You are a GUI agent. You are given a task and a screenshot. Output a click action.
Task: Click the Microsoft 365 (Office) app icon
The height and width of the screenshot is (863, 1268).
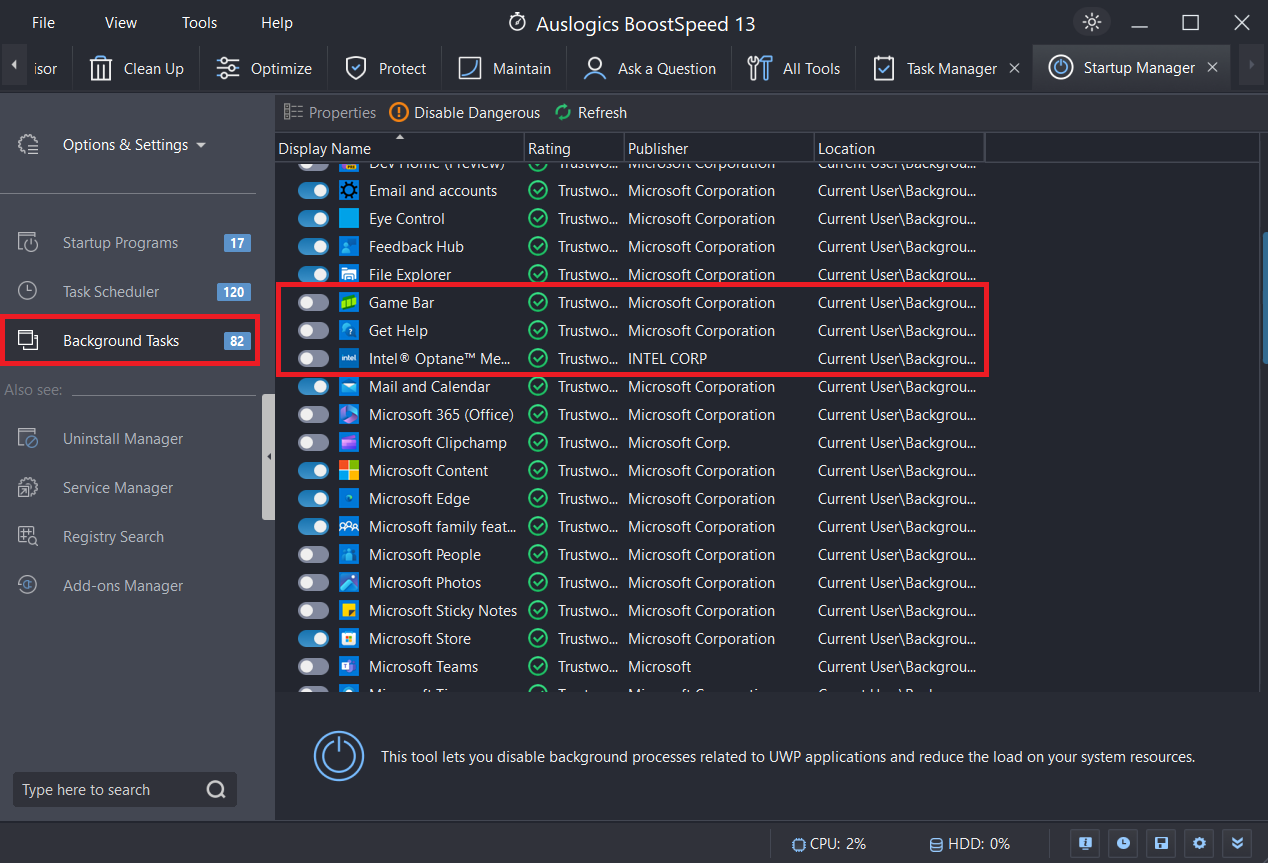pyautogui.click(x=349, y=415)
